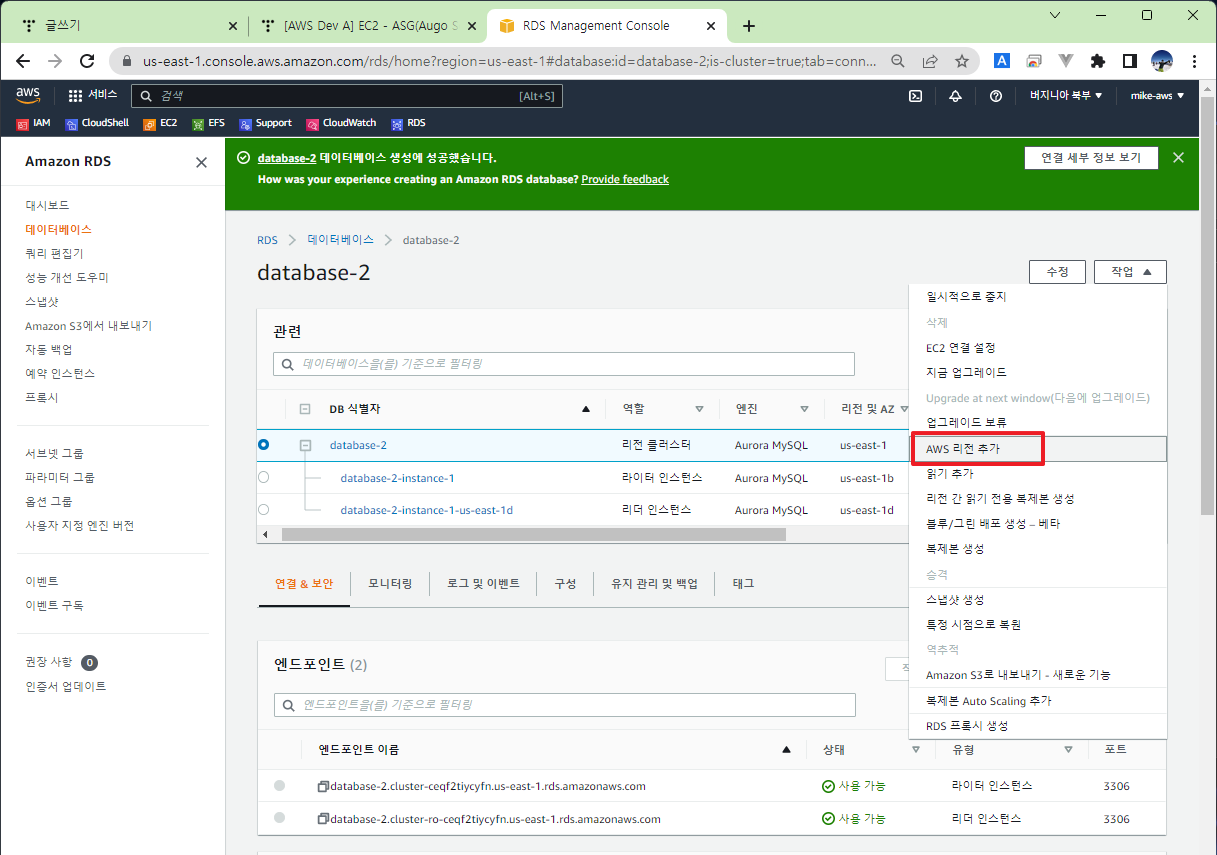The image size is (1217, 855).
Task: Reload the browser page
Action: pyautogui.click(x=87, y=61)
